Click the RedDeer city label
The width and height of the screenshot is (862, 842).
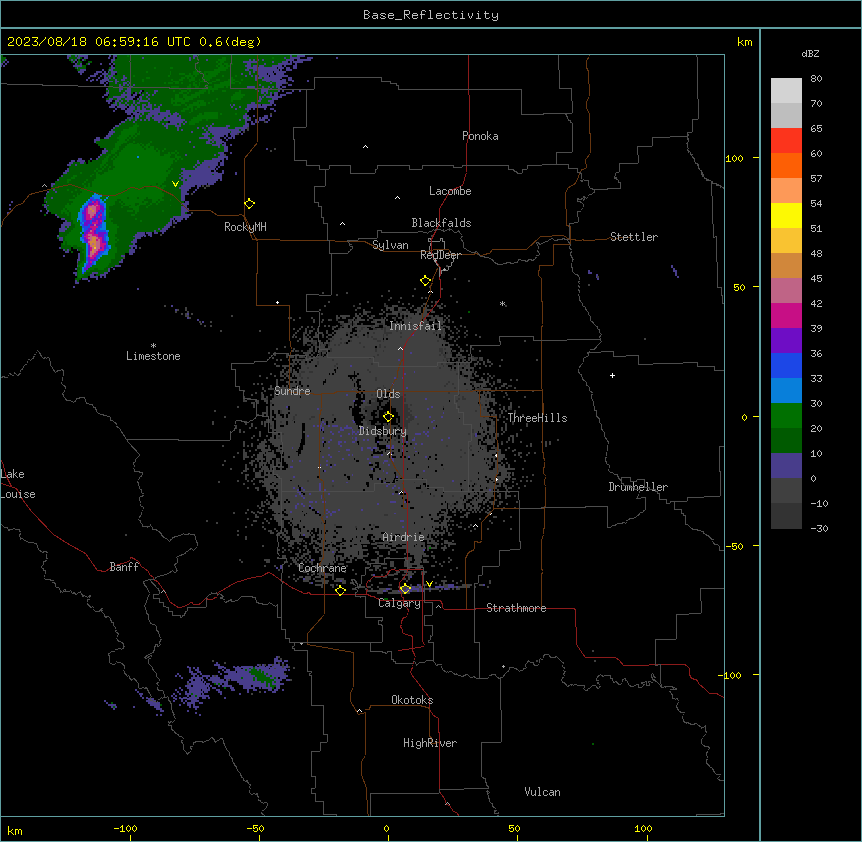coord(440,255)
